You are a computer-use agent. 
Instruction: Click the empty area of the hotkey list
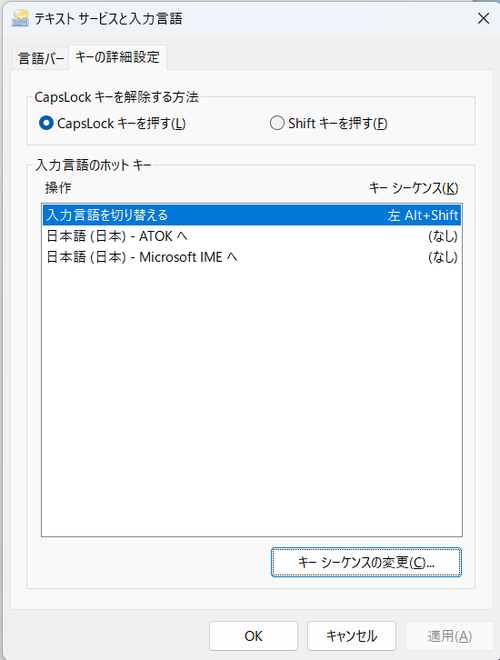point(252,400)
